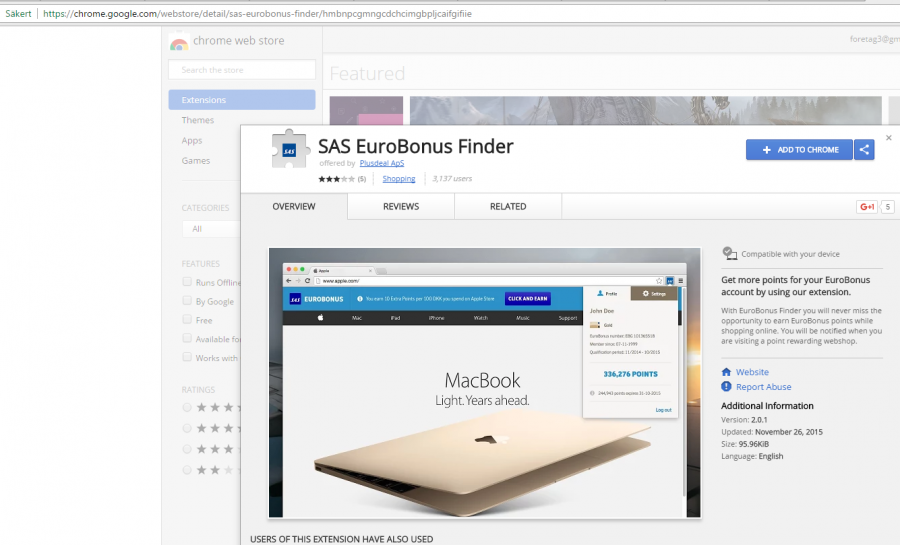Tick the By Google feature checkbox
The image size is (900, 545).
[187, 301]
